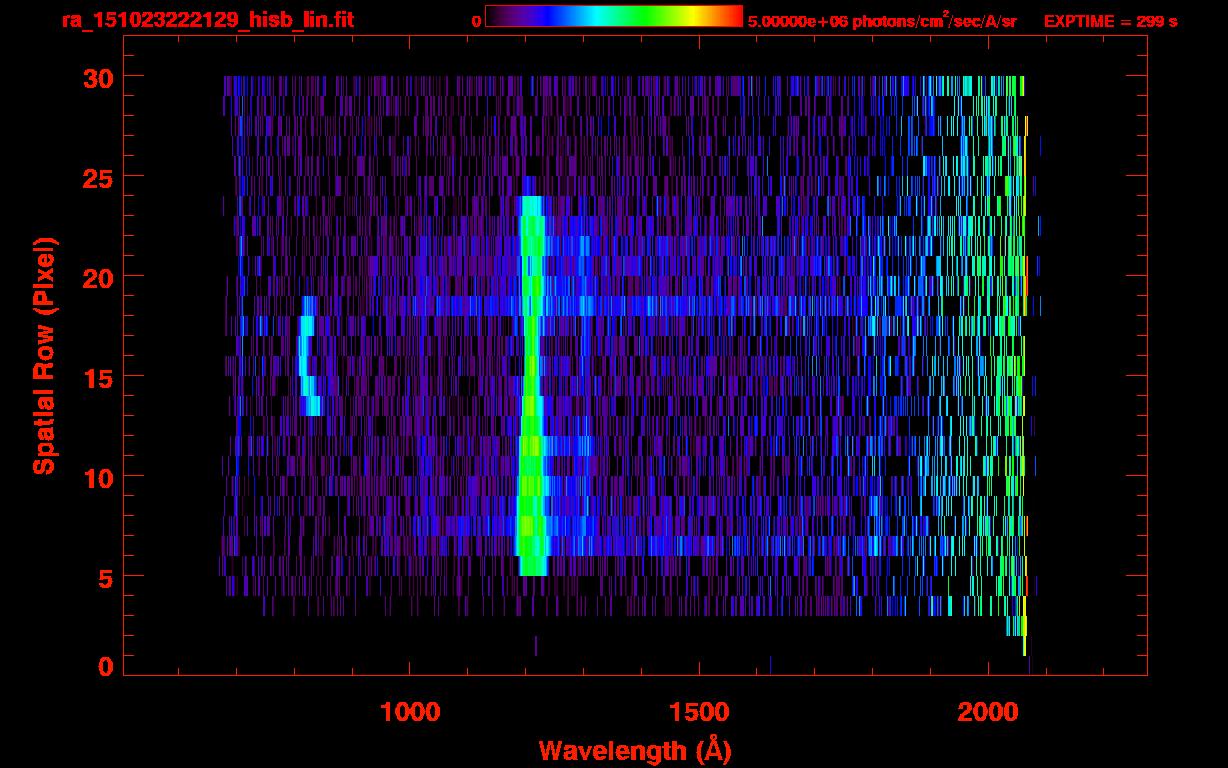
Task: Click the filename ra_151023222129_hisb_lin.fit
Action: [x=207, y=19]
